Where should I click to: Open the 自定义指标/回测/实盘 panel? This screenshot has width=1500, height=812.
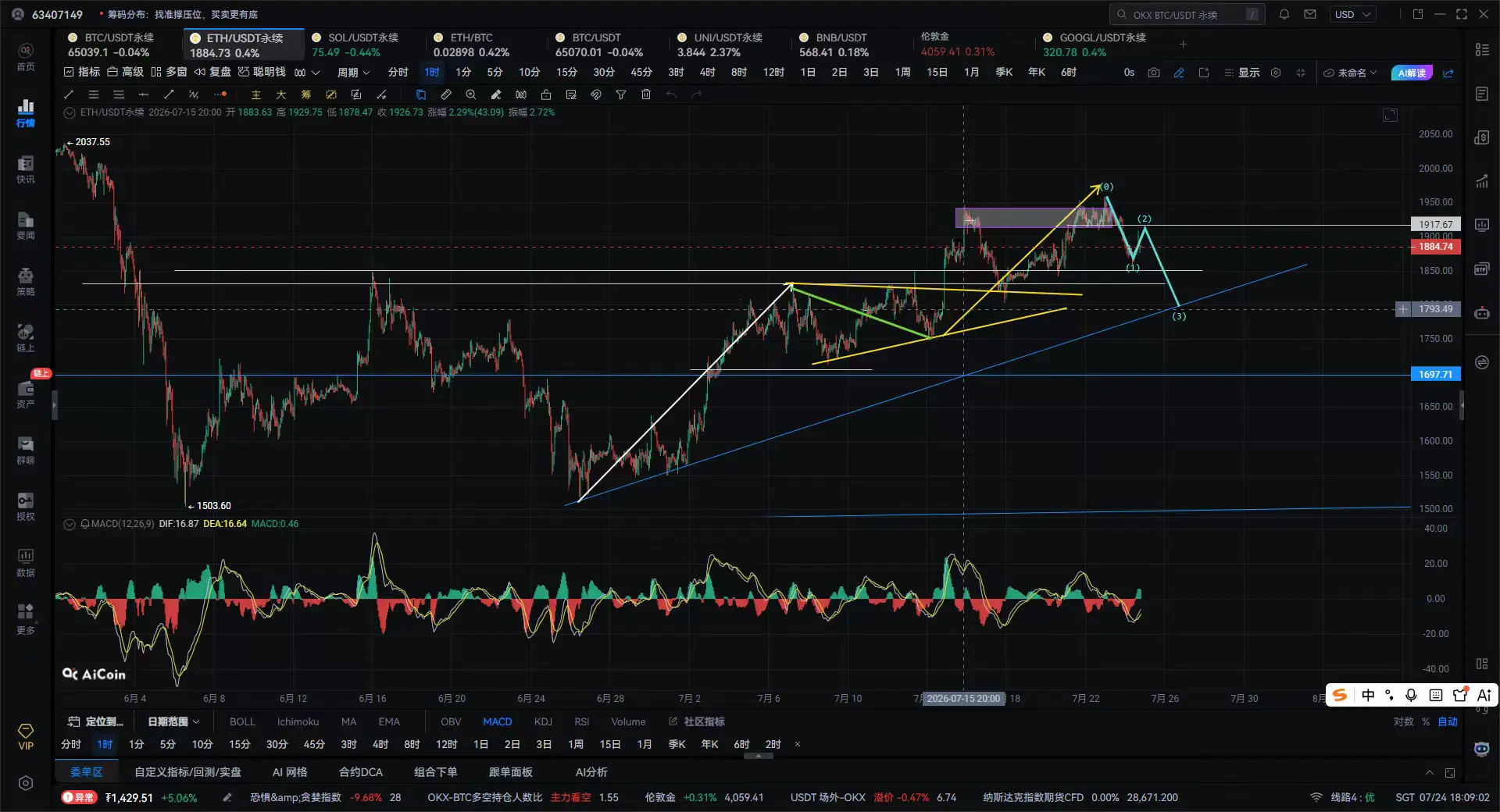[187, 772]
